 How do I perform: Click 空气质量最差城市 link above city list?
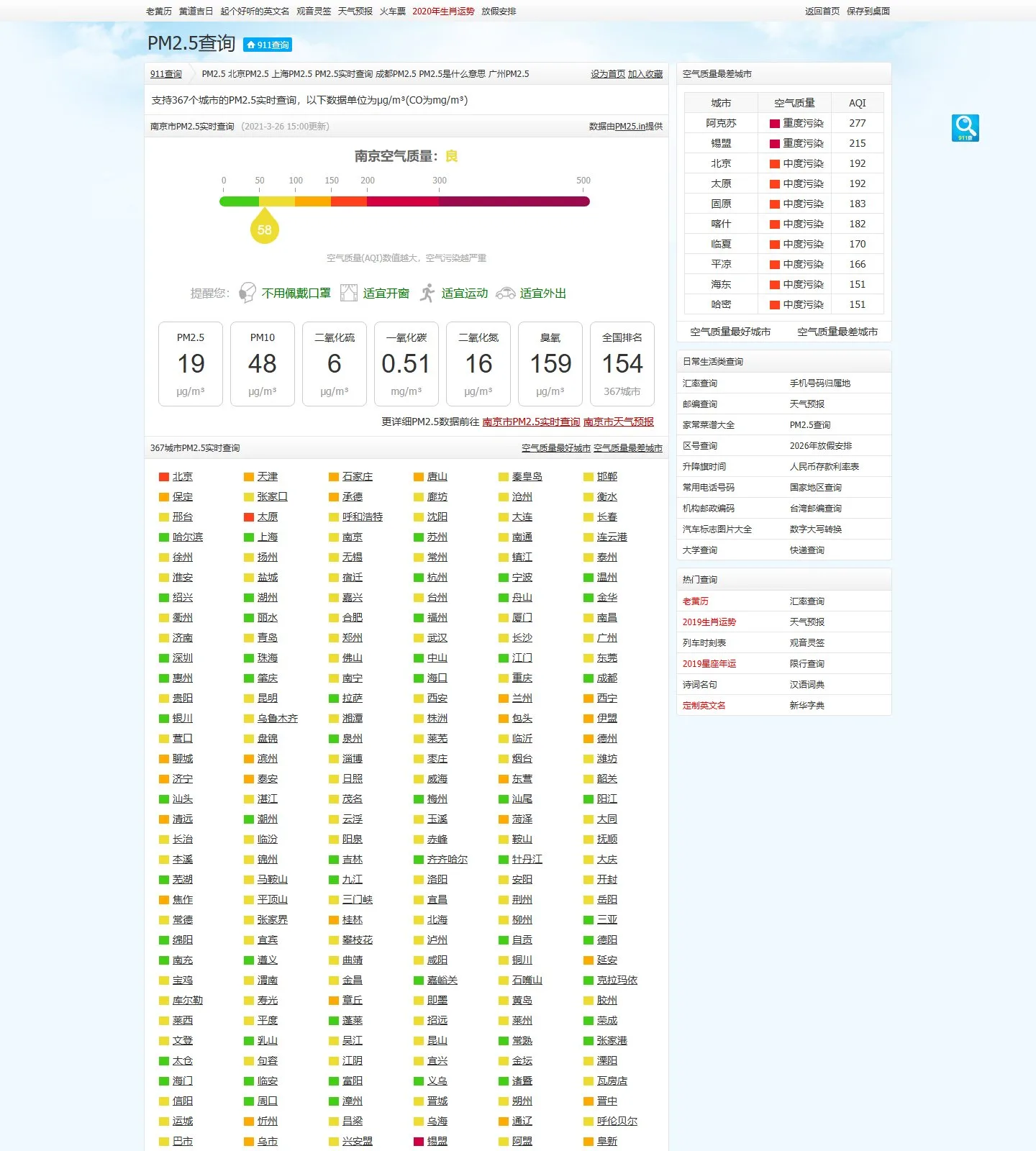[628, 448]
